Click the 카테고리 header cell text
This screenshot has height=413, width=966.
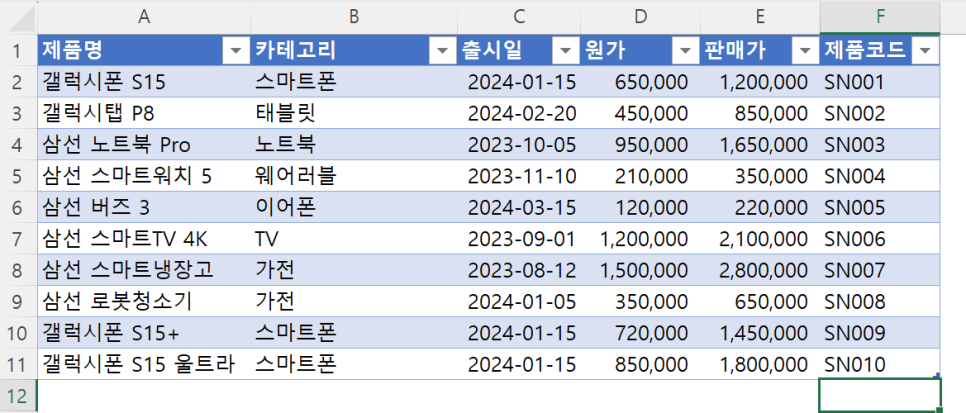pos(296,51)
